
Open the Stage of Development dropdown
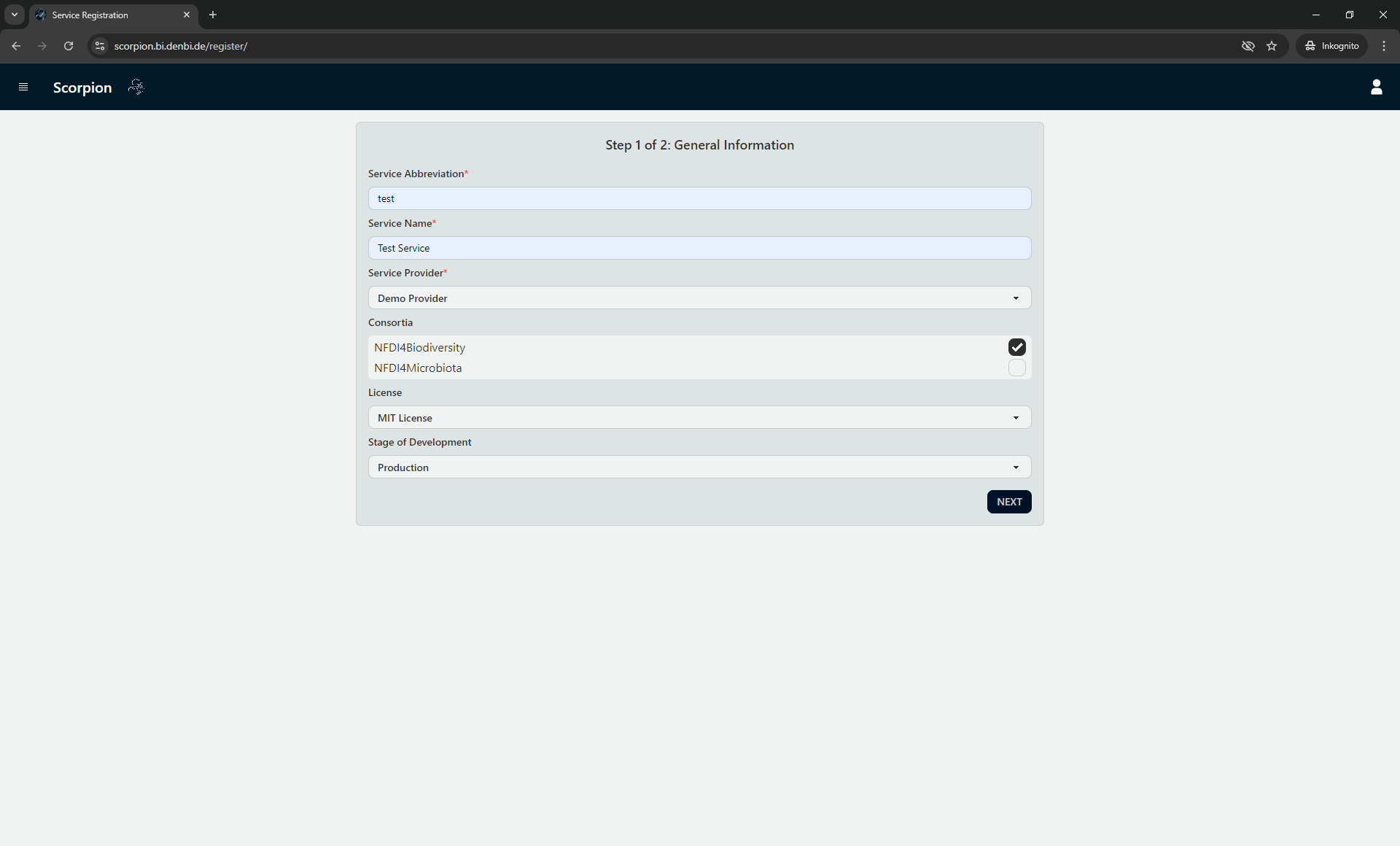point(699,467)
